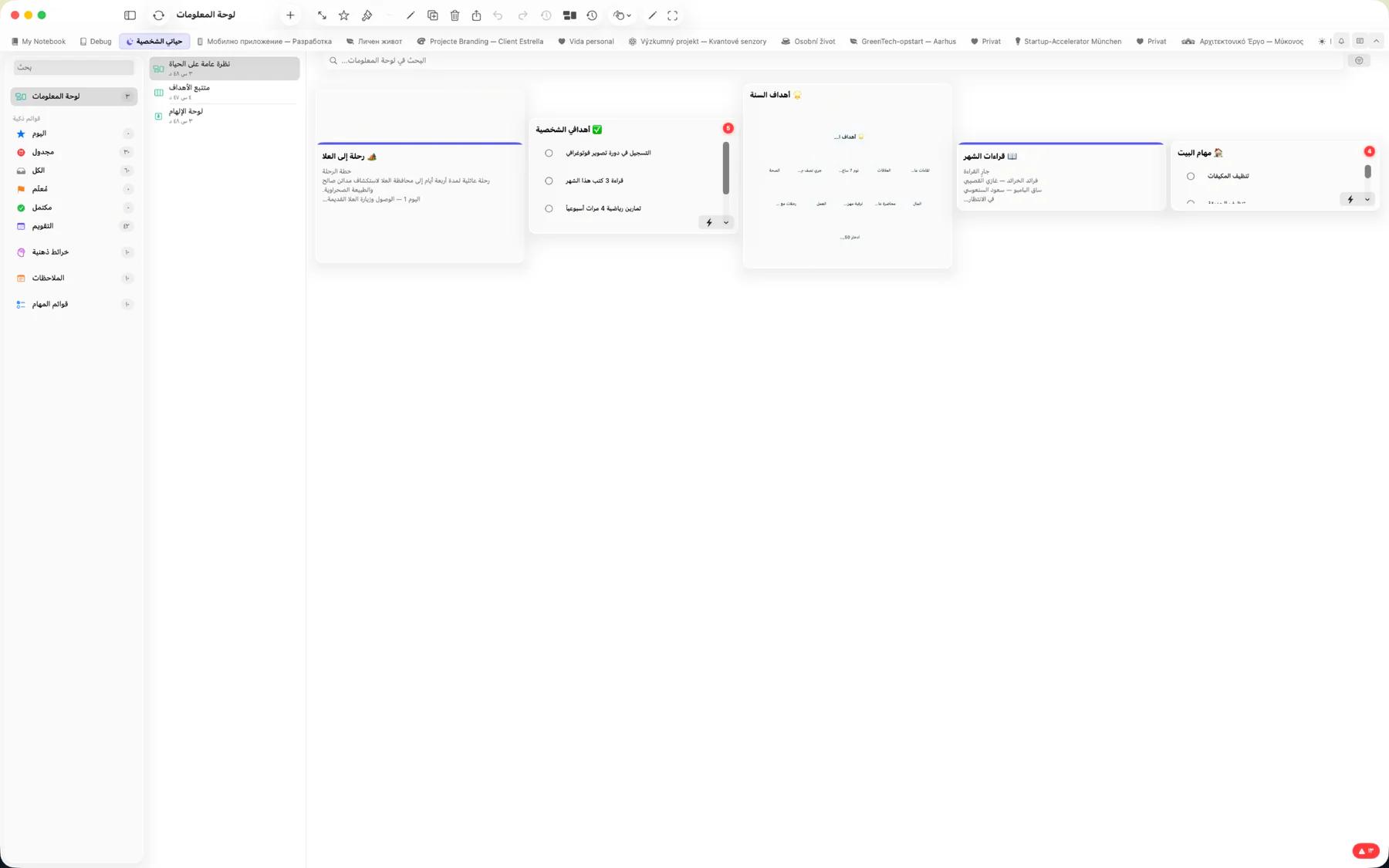This screenshot has width=1389, height=868.
Task: Open الكل smart list
Action: coord(74,171)
